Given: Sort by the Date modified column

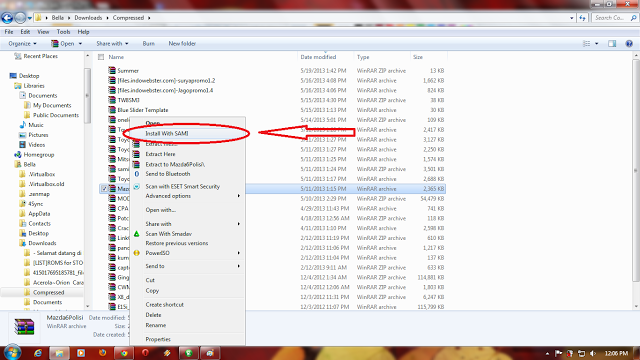Looking at the screenshot, I should pos(318,57).
